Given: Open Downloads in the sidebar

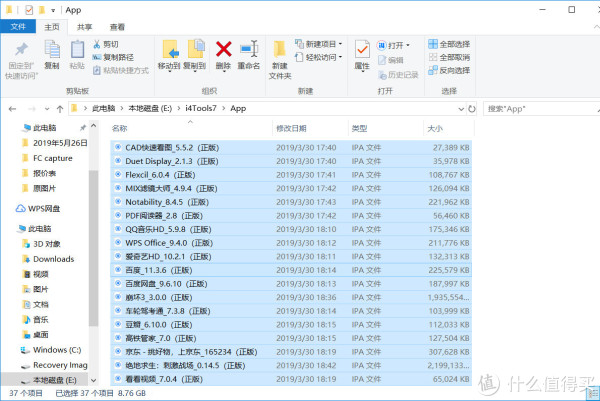Looking at the screenshot, I should (x=49, y=259).
